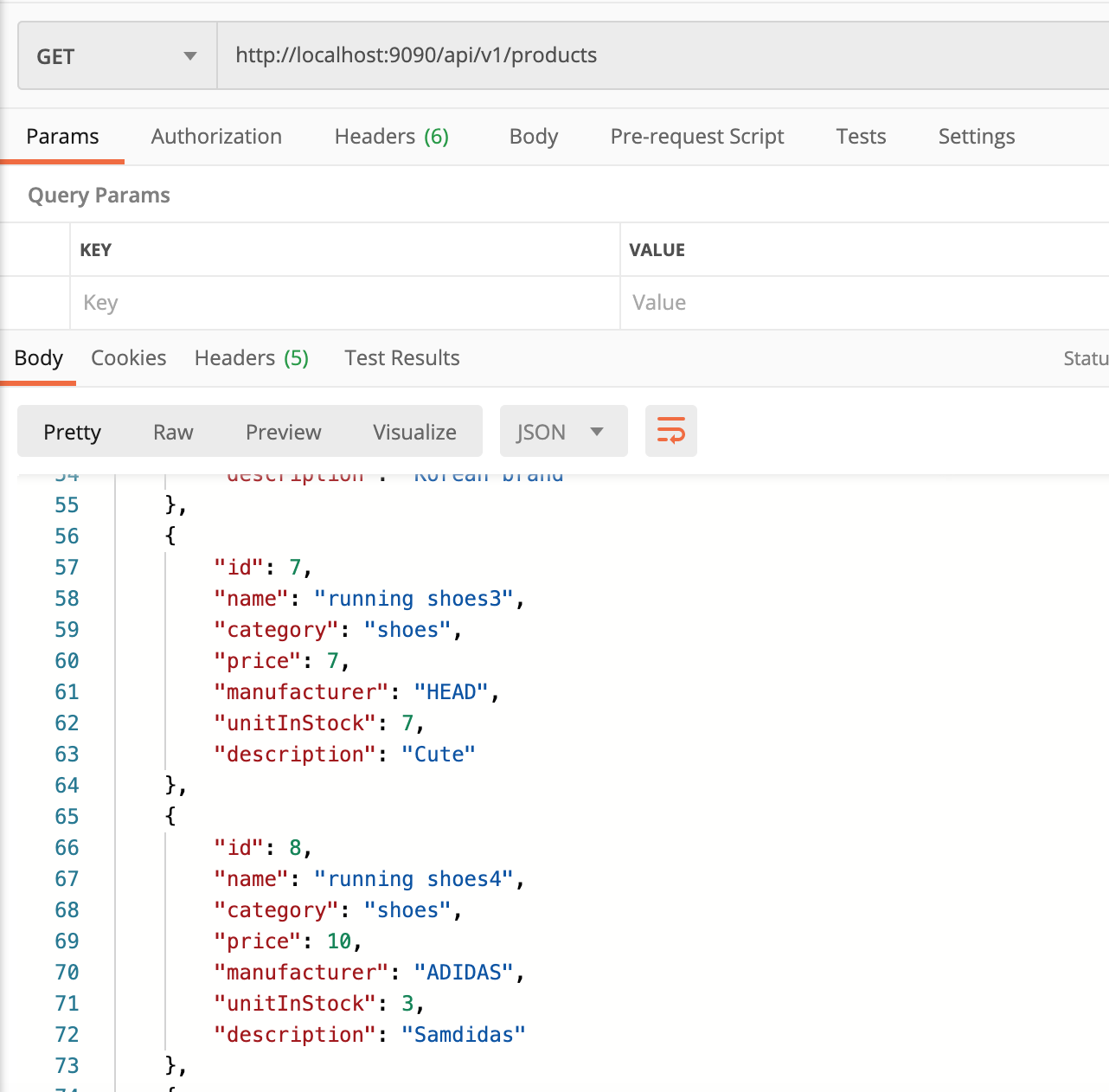Open the response Cookies tab
This screenshot has width=1109, height=1092.
click(x=129, y=358)
